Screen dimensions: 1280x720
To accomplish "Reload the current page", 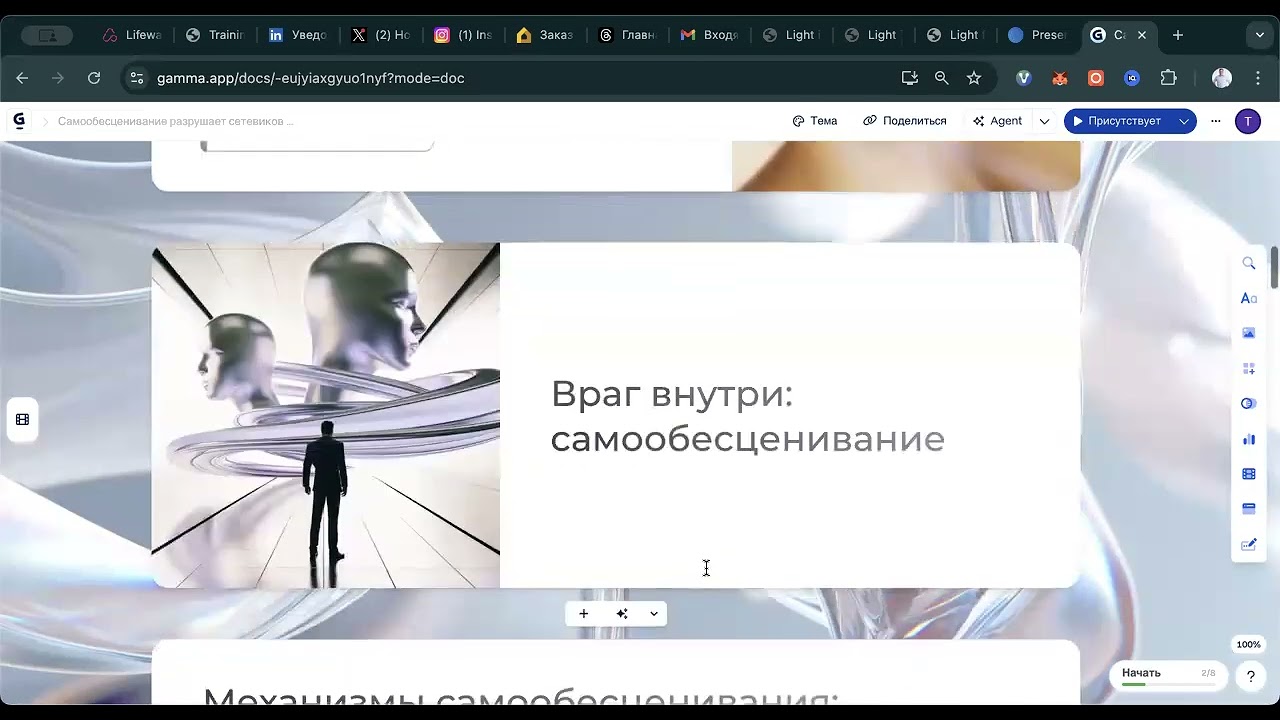I will pos(94,78).
